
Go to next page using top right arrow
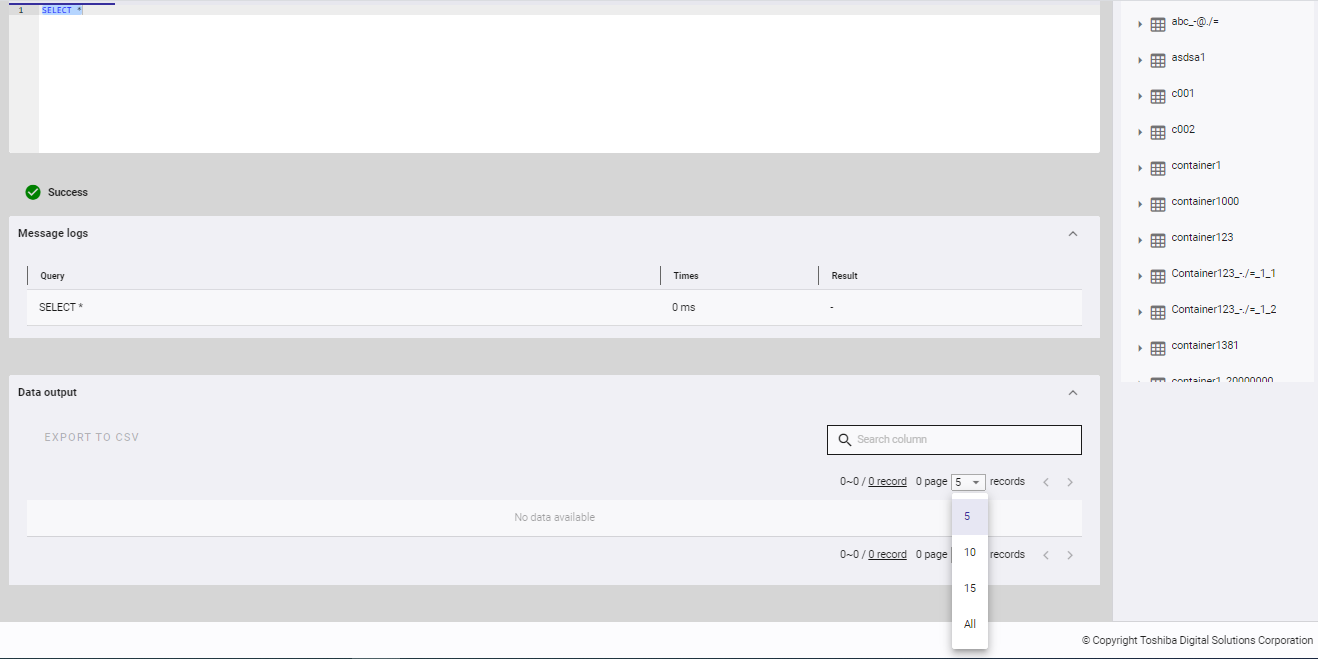pyautogui.click(x=1070, y=482)
